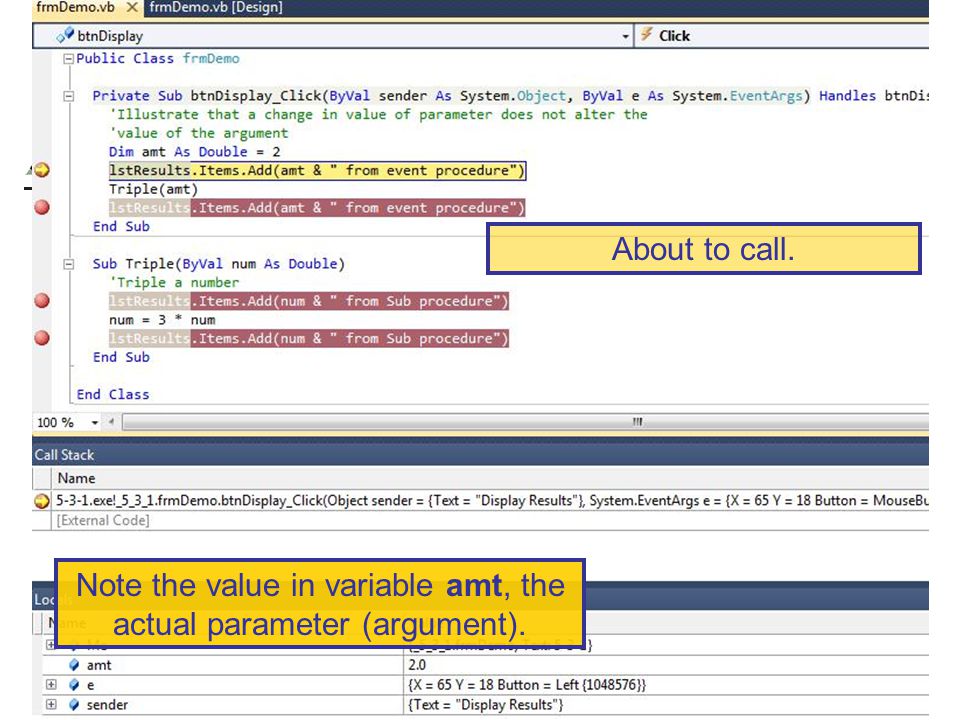Click the Call Stack panel title
The height and width of the screenshot is (720, 960).
click(x=64, y=455)
